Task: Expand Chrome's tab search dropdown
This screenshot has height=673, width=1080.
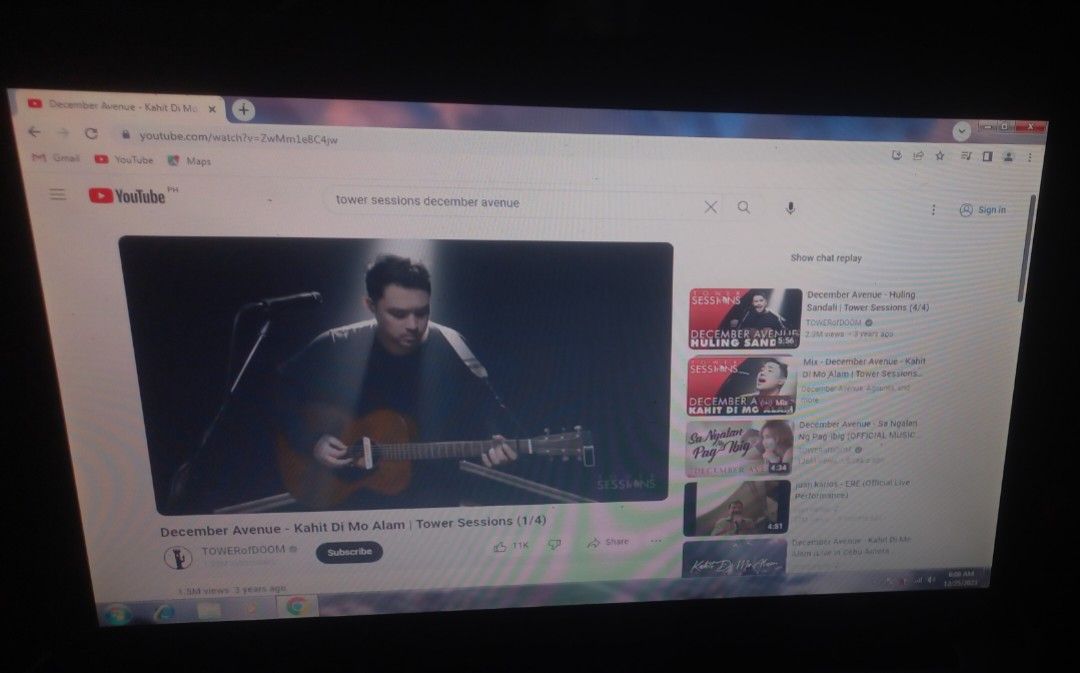Action: pyautogui.click(x=962, y=131)
